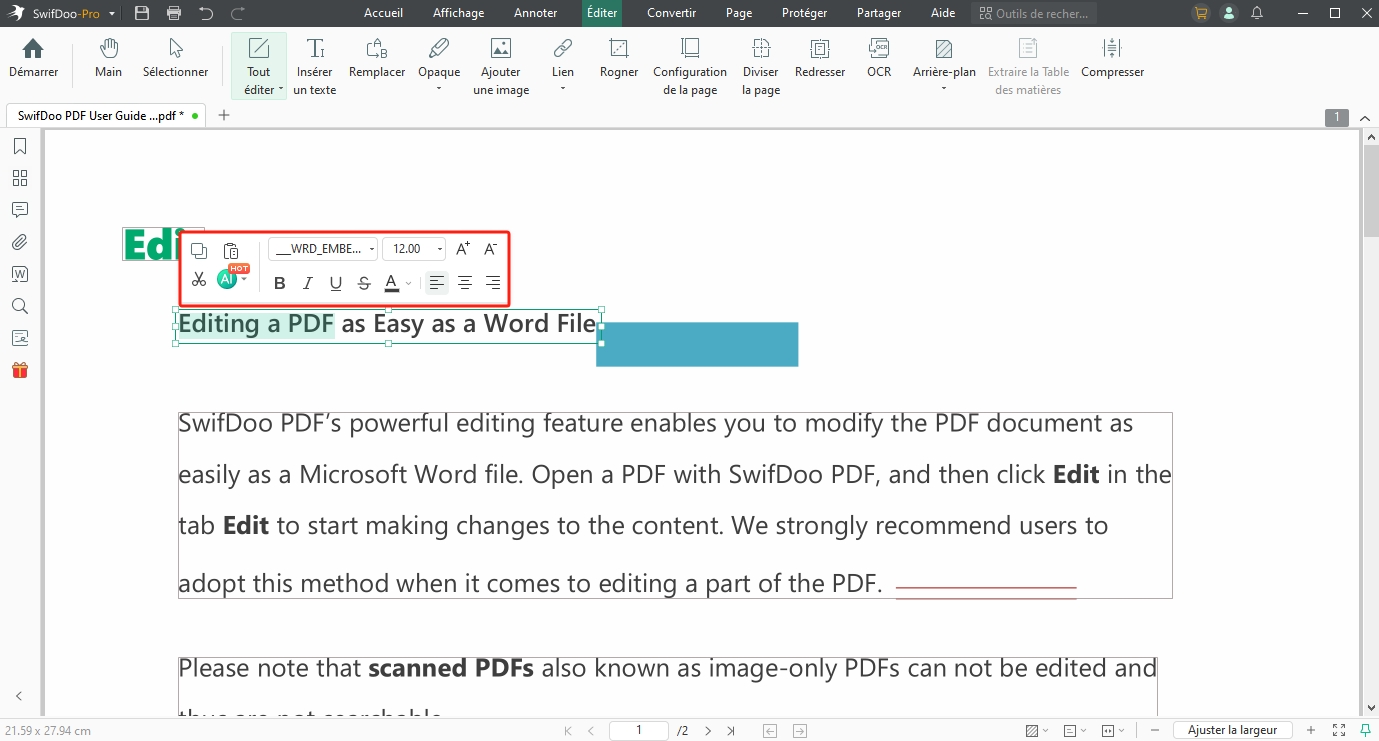The width and height of the screenshot is (1379, 741).
Task: Open the search magnifier in sidebar
Action: tap(19, 306)
